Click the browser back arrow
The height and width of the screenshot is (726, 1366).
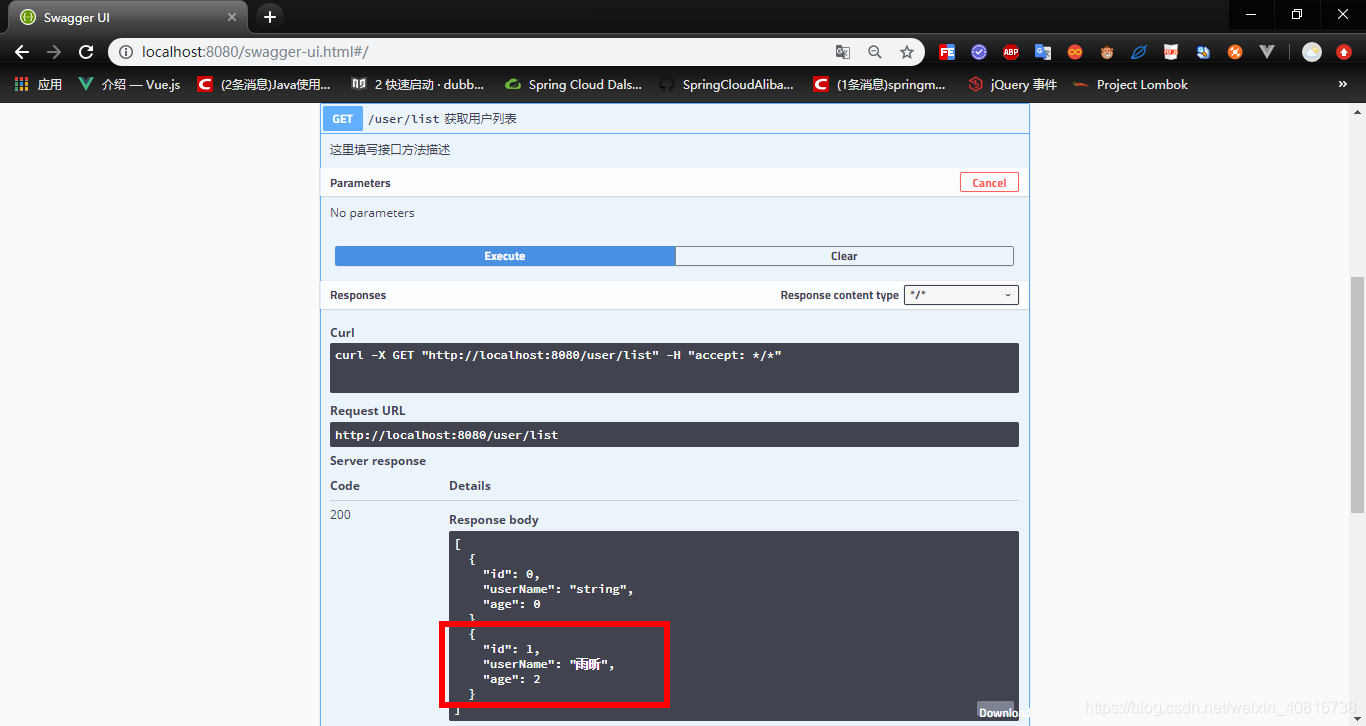click(x=22, y=52)
